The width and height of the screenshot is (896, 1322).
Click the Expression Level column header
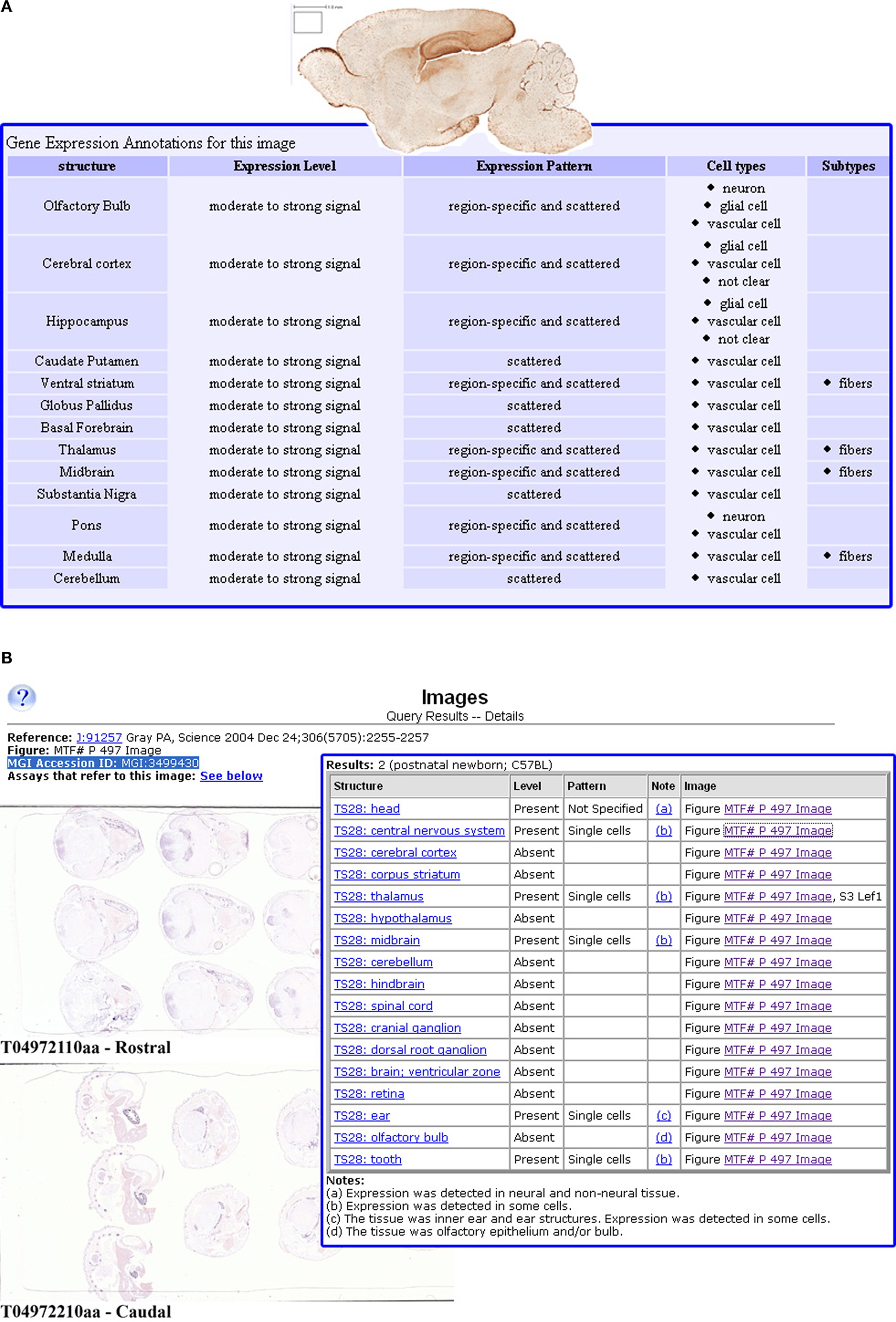(x=284, y=166)
